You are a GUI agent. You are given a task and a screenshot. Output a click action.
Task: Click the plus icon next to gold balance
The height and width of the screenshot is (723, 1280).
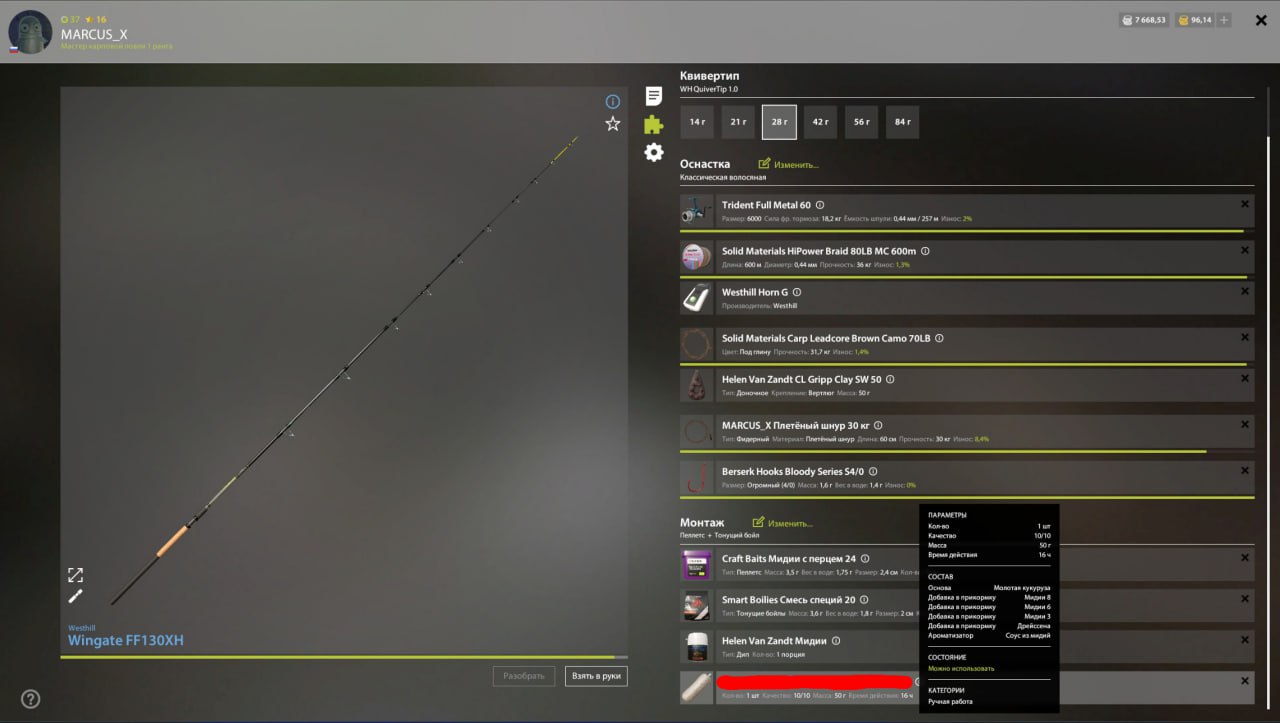pyautogui.click(x=1225, y=20)
